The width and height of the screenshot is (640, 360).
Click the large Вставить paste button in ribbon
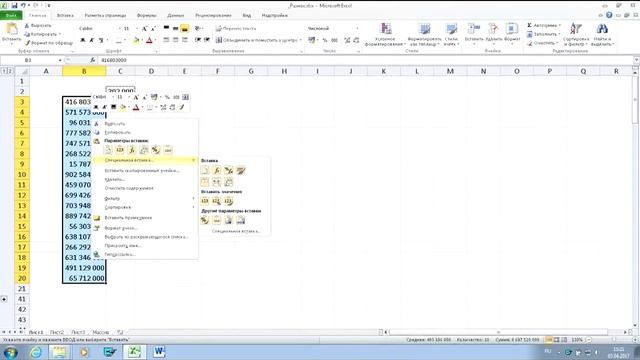(x=11, y=33)
